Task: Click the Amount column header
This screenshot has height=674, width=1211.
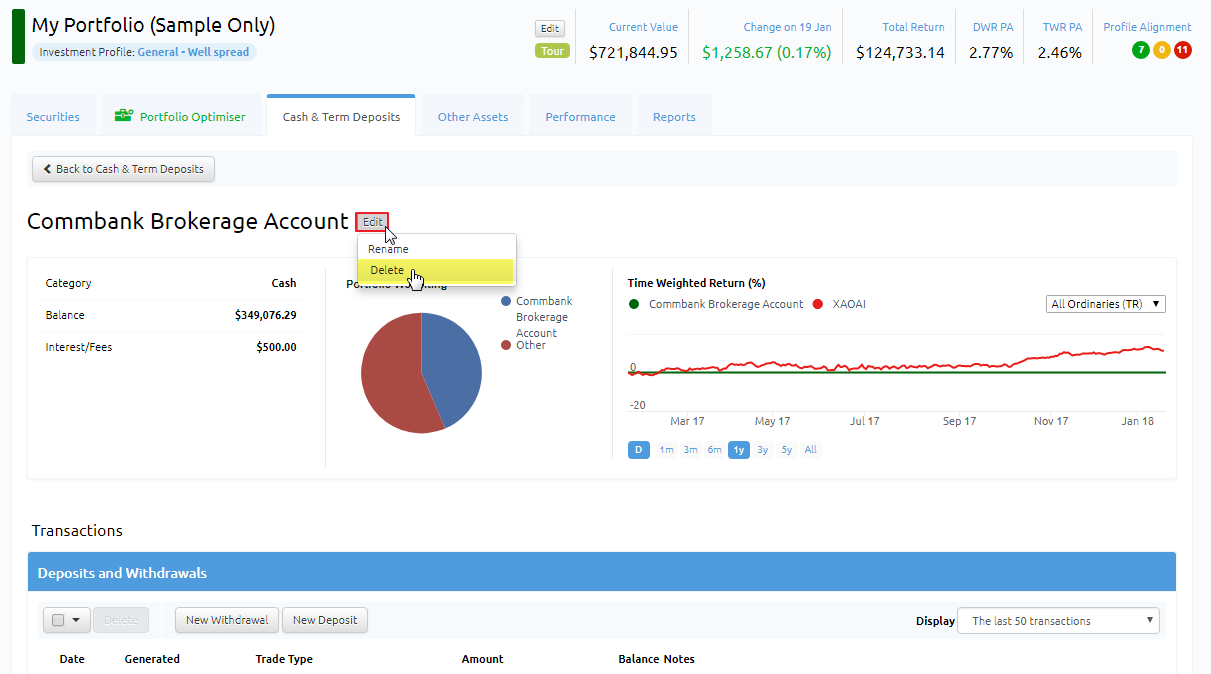Action: coord(482,659)
